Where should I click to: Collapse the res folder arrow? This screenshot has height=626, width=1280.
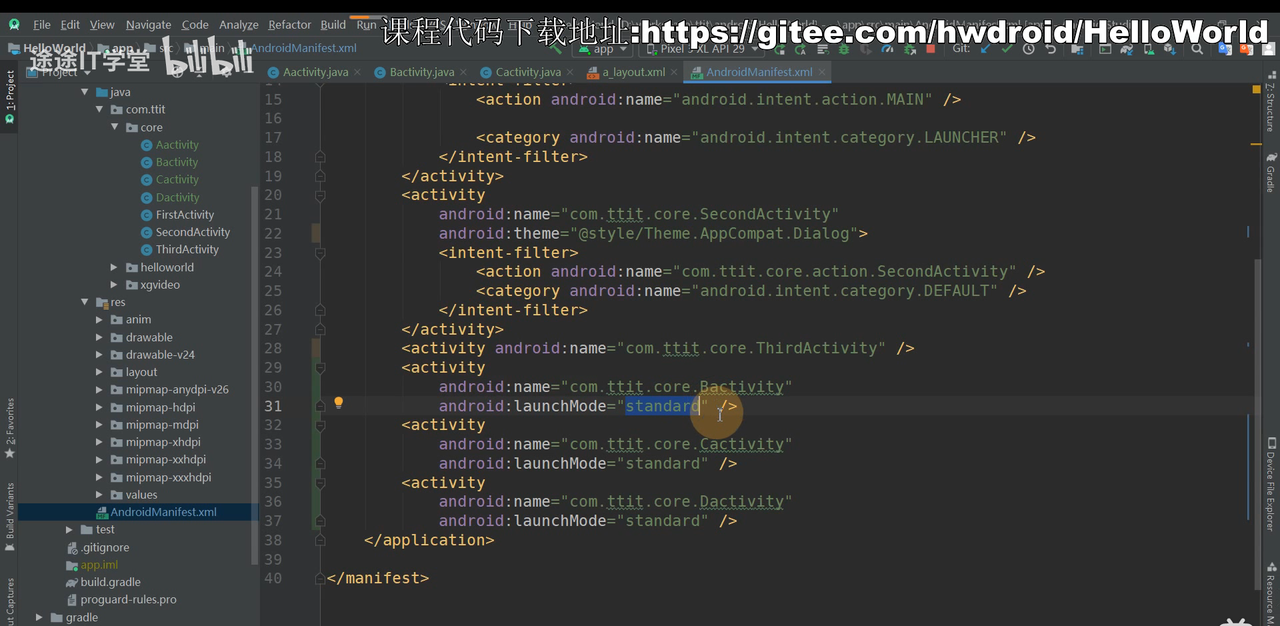coord(84,302)
